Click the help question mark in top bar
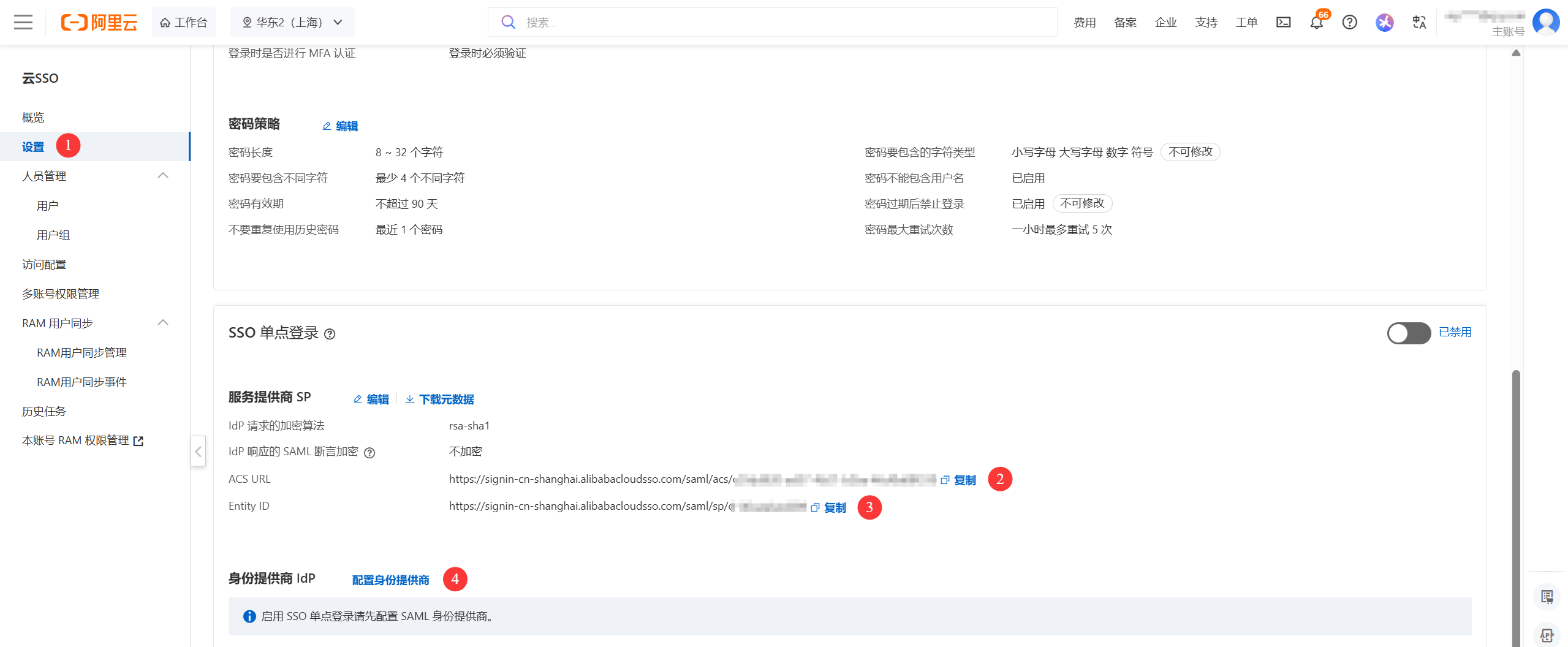Screen dimensions: 1568x647 (1349, 23)
